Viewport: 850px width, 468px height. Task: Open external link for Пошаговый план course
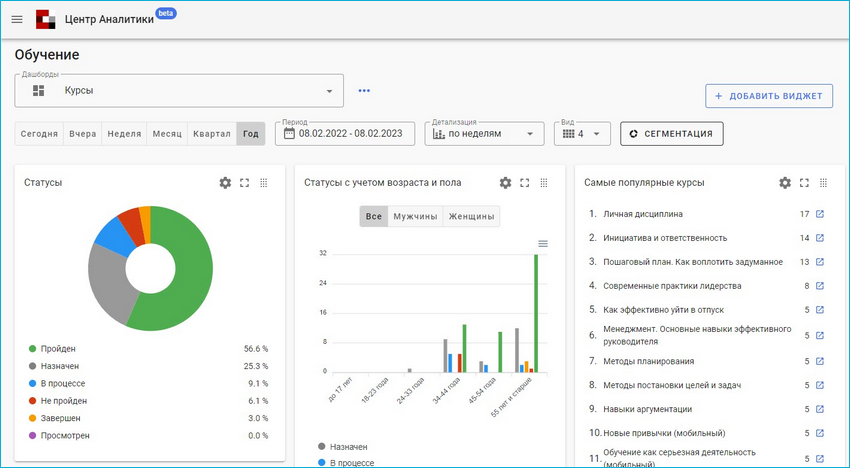[820, 262]
